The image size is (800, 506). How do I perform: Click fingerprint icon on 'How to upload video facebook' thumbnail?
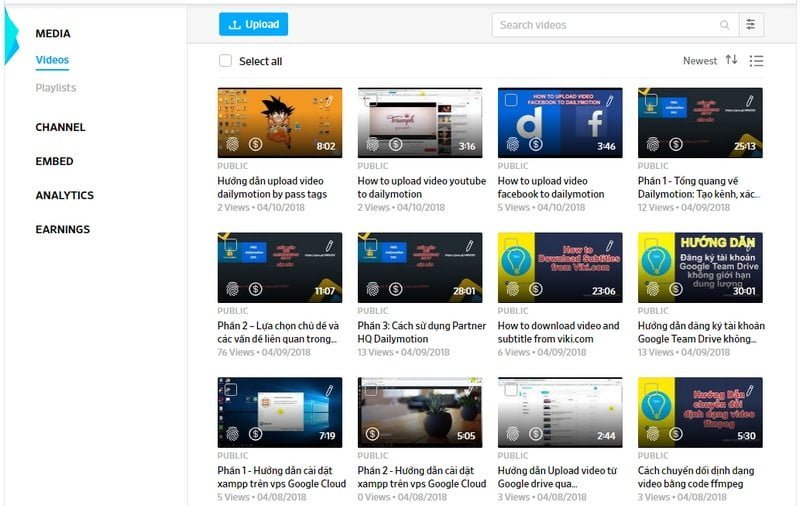tap(513, 144)
